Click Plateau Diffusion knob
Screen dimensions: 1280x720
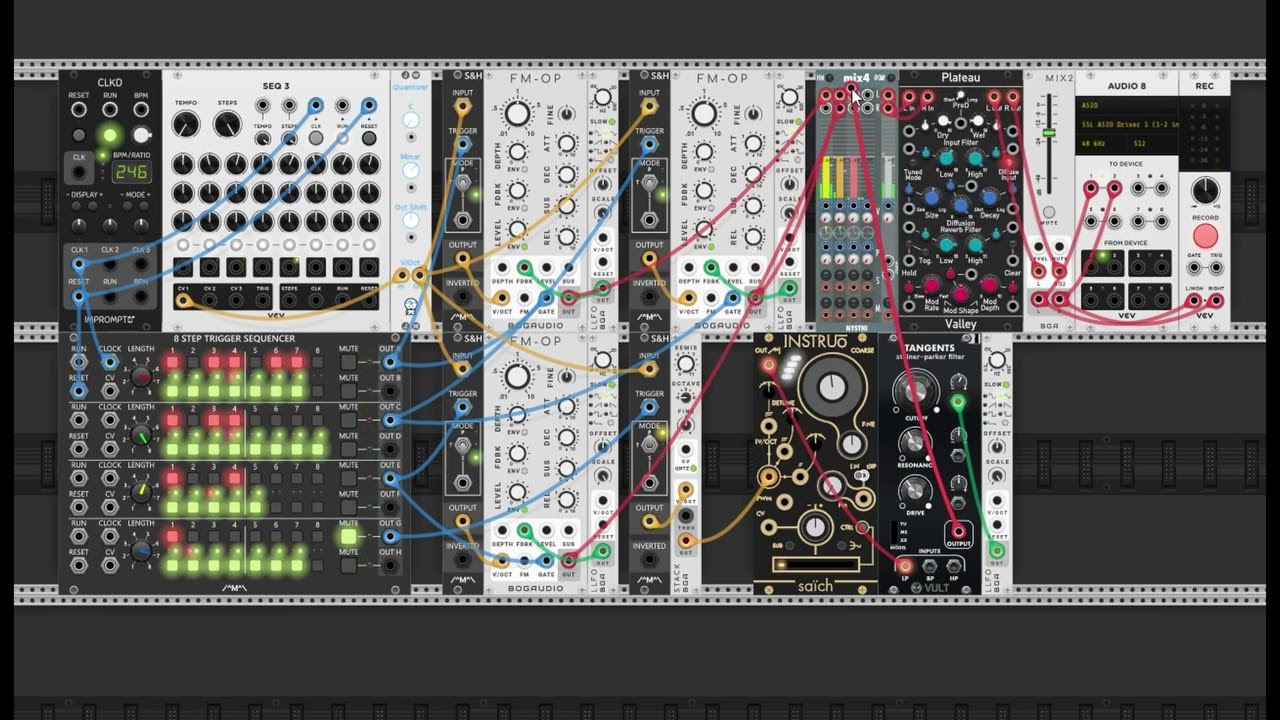tap(961, 205)
